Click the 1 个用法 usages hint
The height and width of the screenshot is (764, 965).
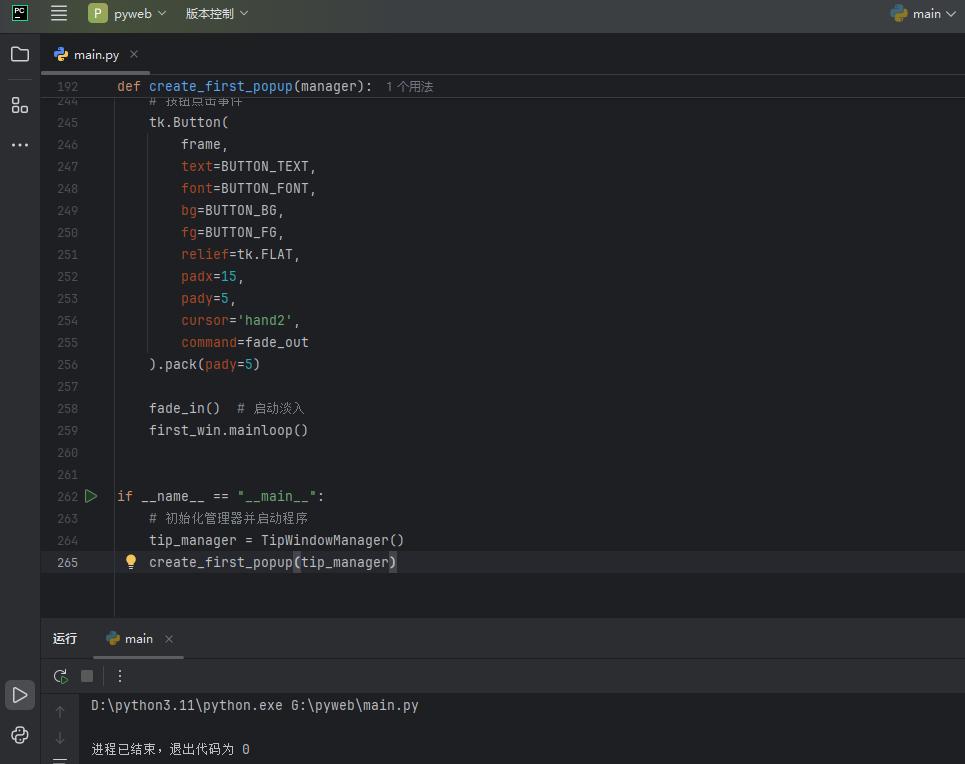pyautogui.click(x=409, y=87)
